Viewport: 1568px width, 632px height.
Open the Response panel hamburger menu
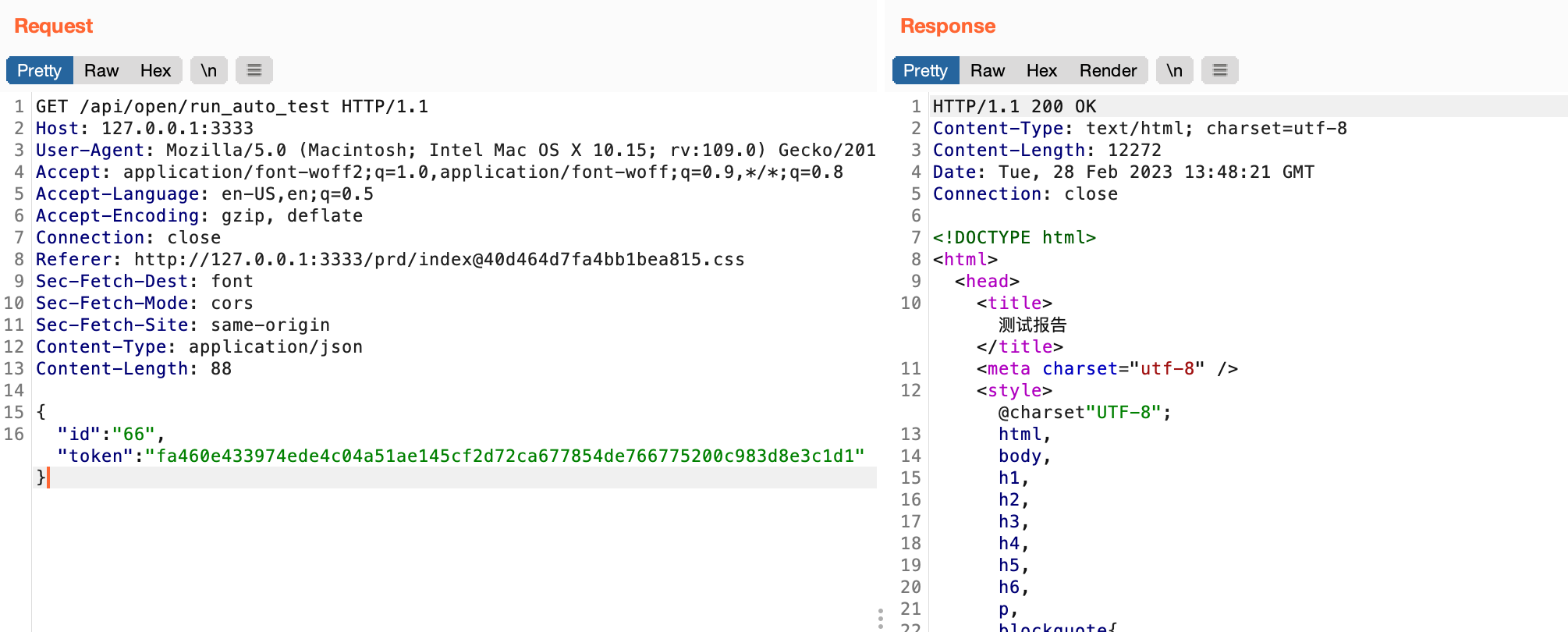[1220, 70]
